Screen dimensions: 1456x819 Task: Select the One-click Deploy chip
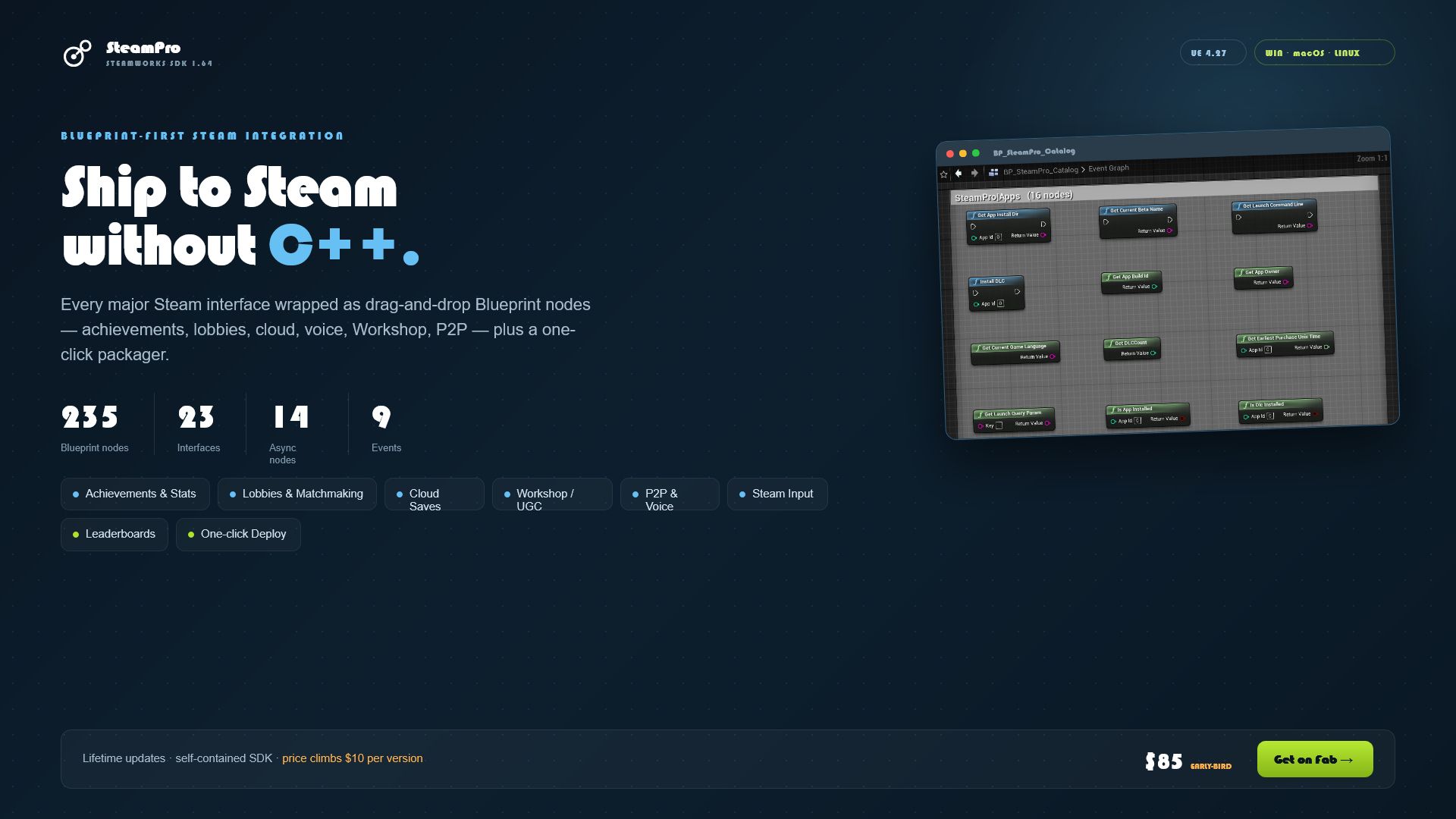coord(238,535)
